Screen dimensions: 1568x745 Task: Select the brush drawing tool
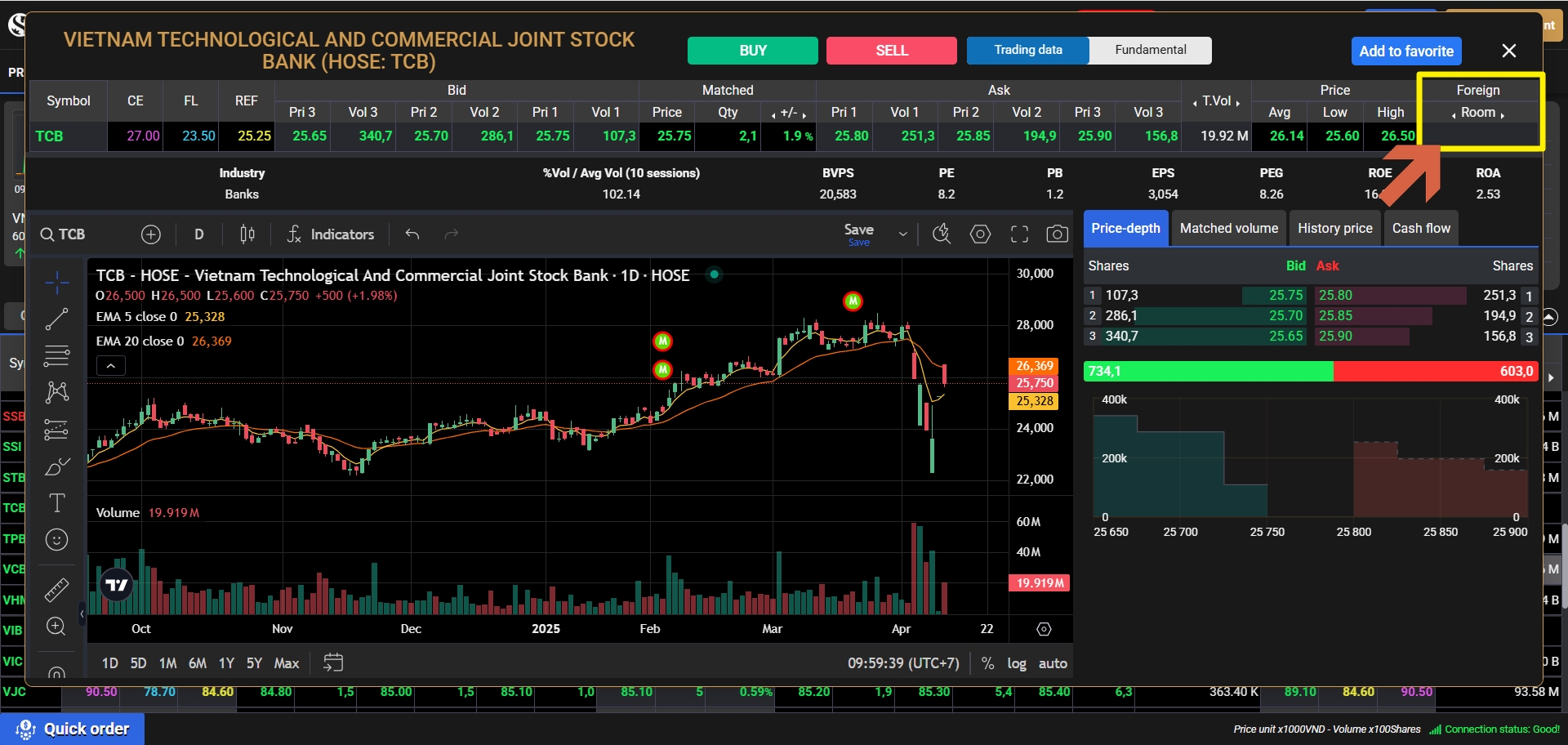tap(56, 466)
